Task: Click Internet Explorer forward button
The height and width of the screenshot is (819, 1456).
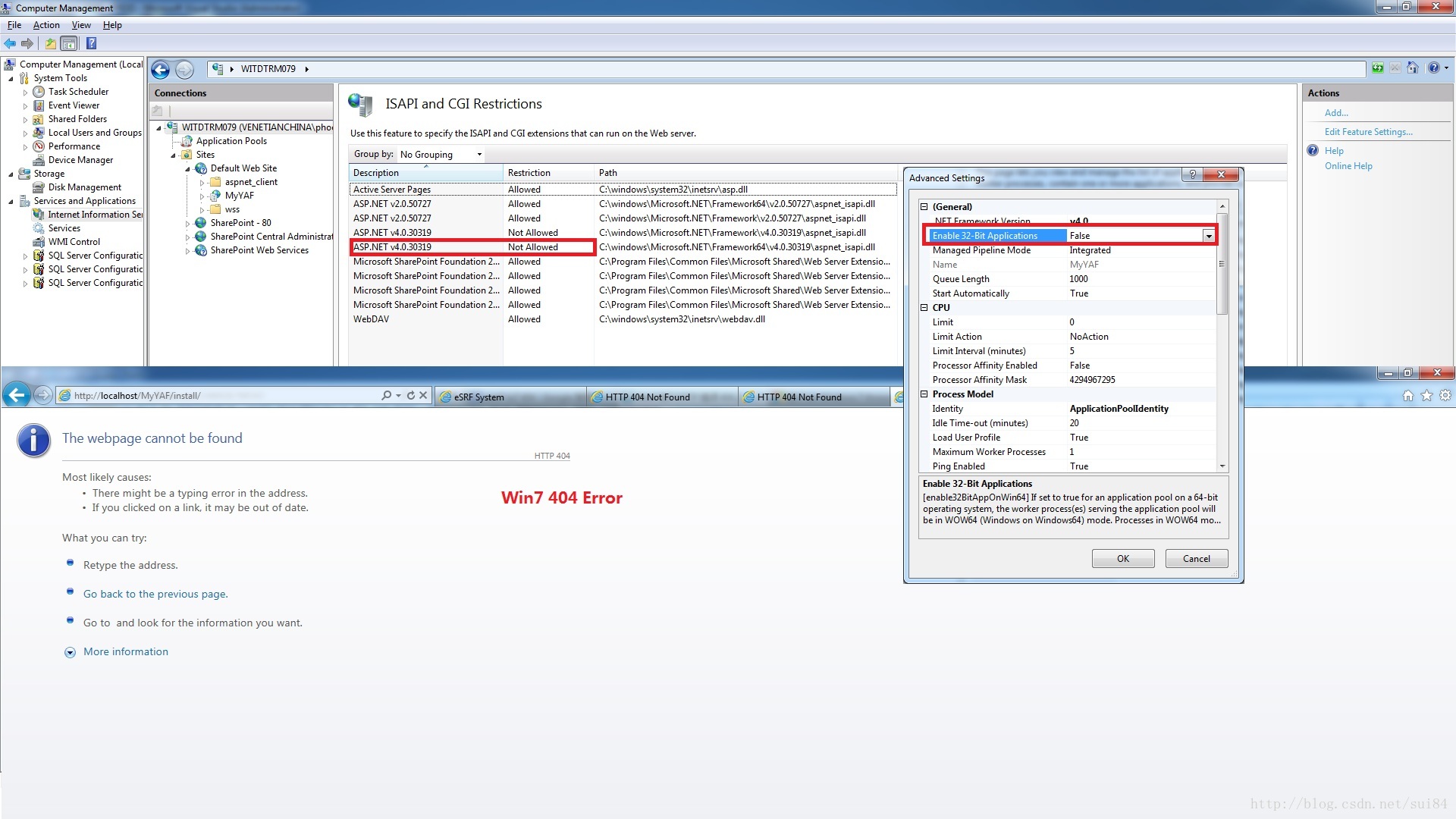Action: 43,395
